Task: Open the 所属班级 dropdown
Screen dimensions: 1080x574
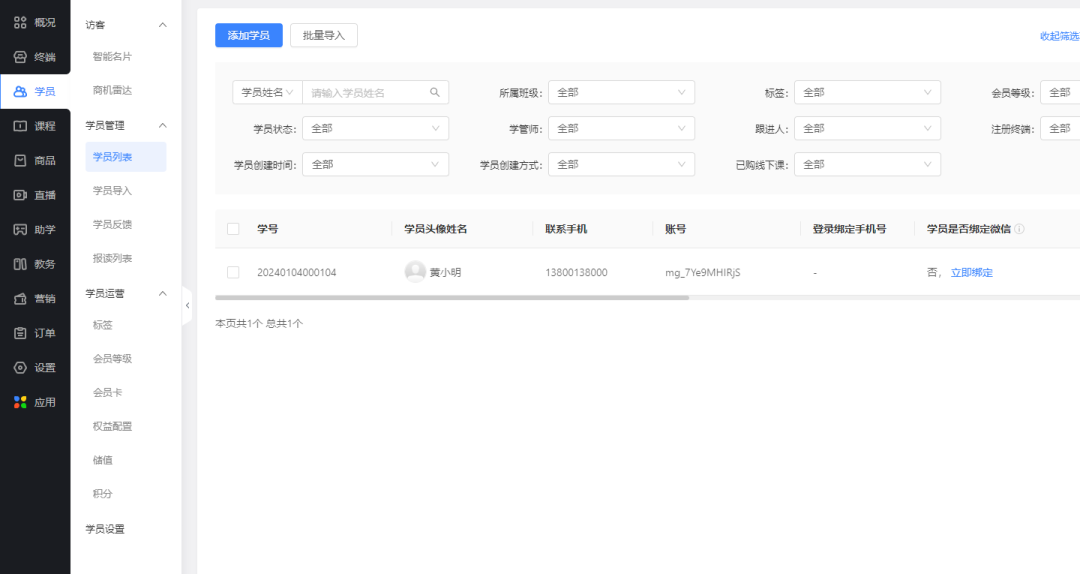Action: pos(621,92)
